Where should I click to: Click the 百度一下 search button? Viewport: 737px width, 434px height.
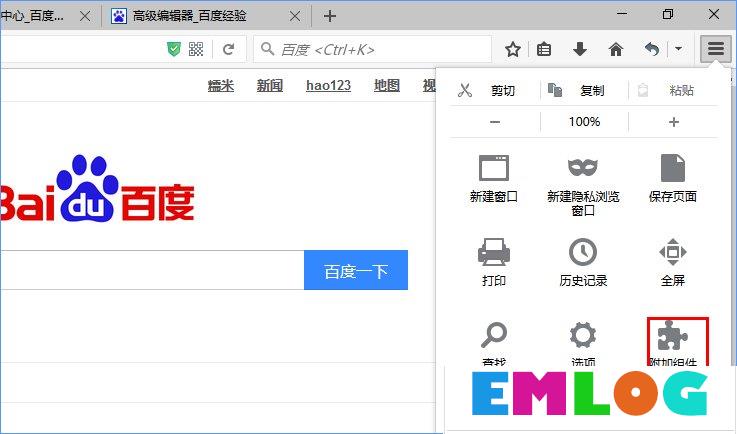coord(356,270)
